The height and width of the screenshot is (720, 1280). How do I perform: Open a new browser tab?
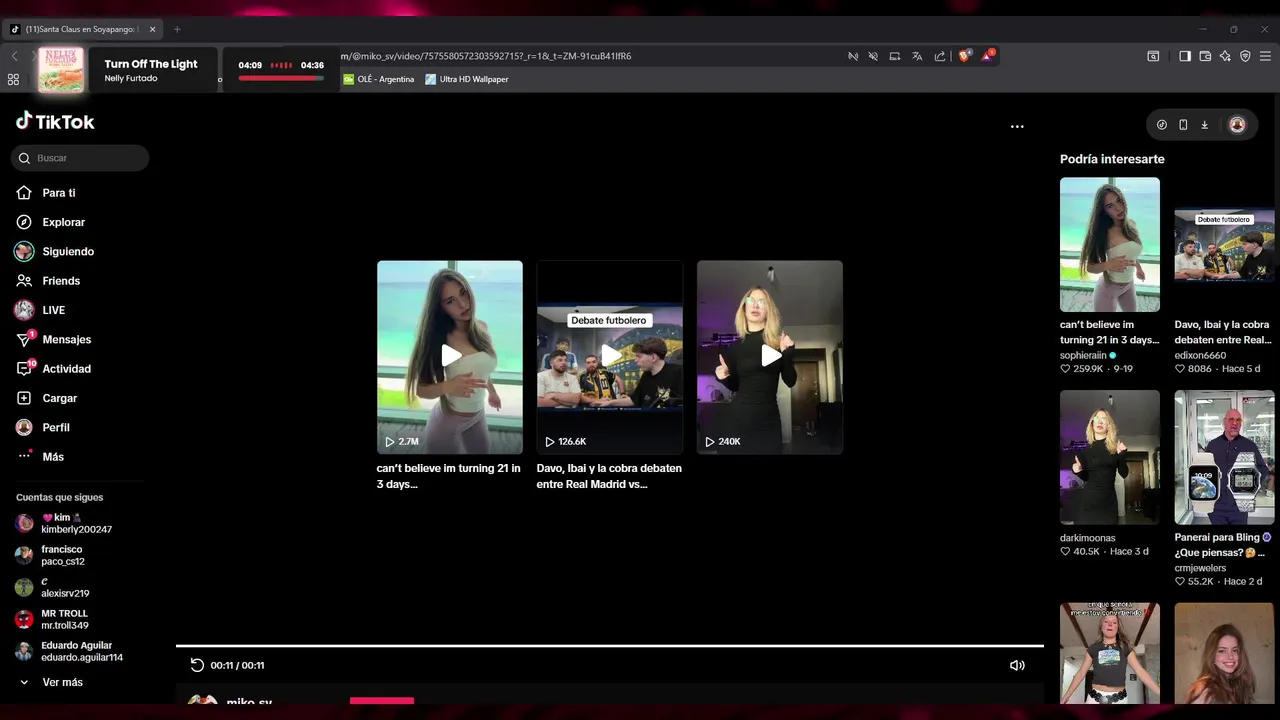click(x=177, y=29)
